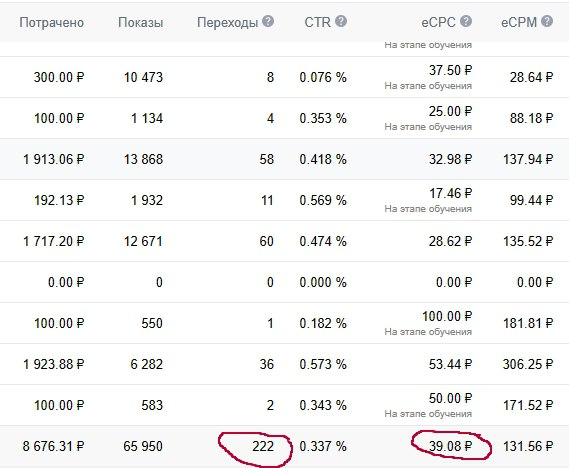Click the help icon next to Переходы

pos(268,21)
